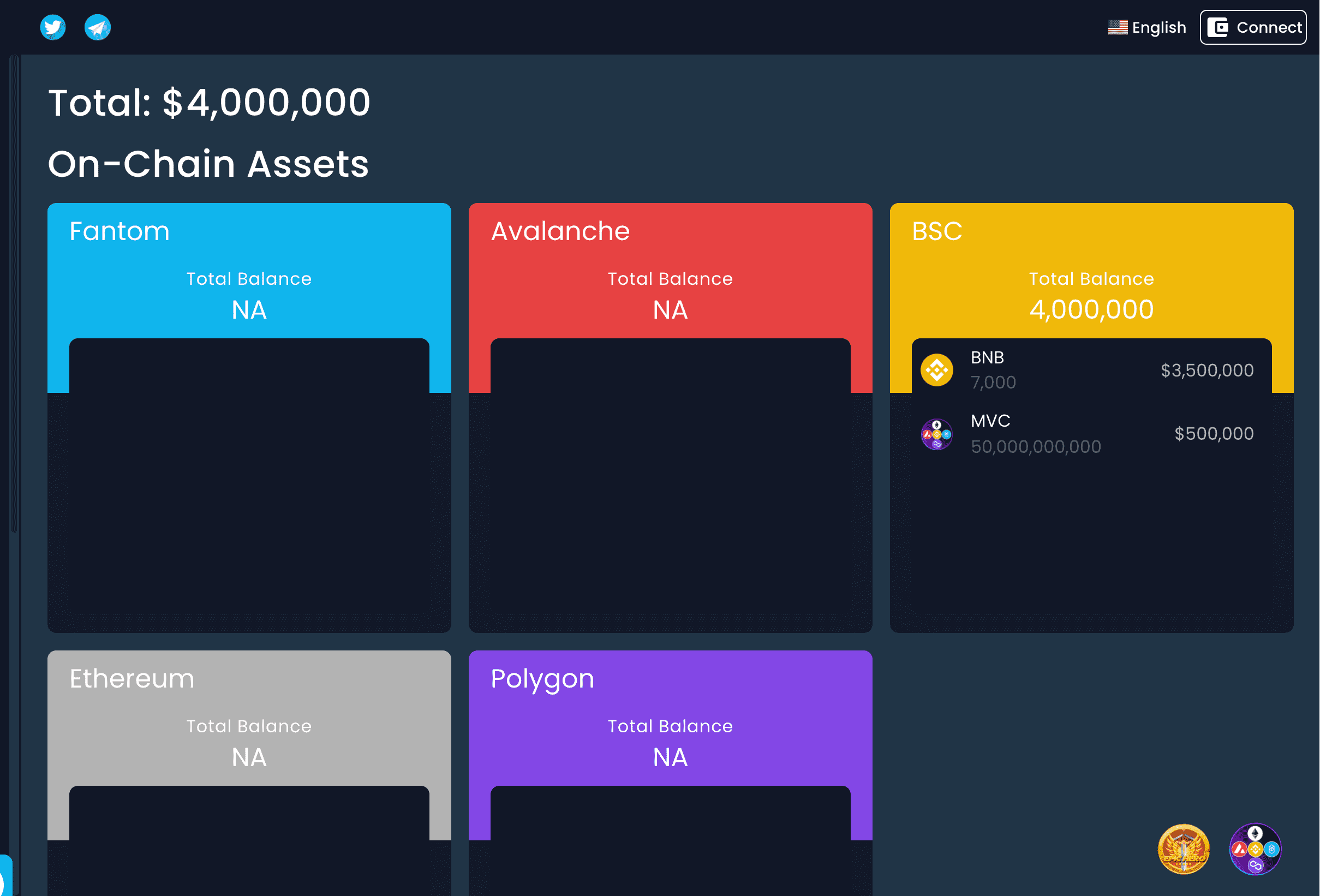Click the Ethereum card title
1344x896 pixels.
pos(132,679)
